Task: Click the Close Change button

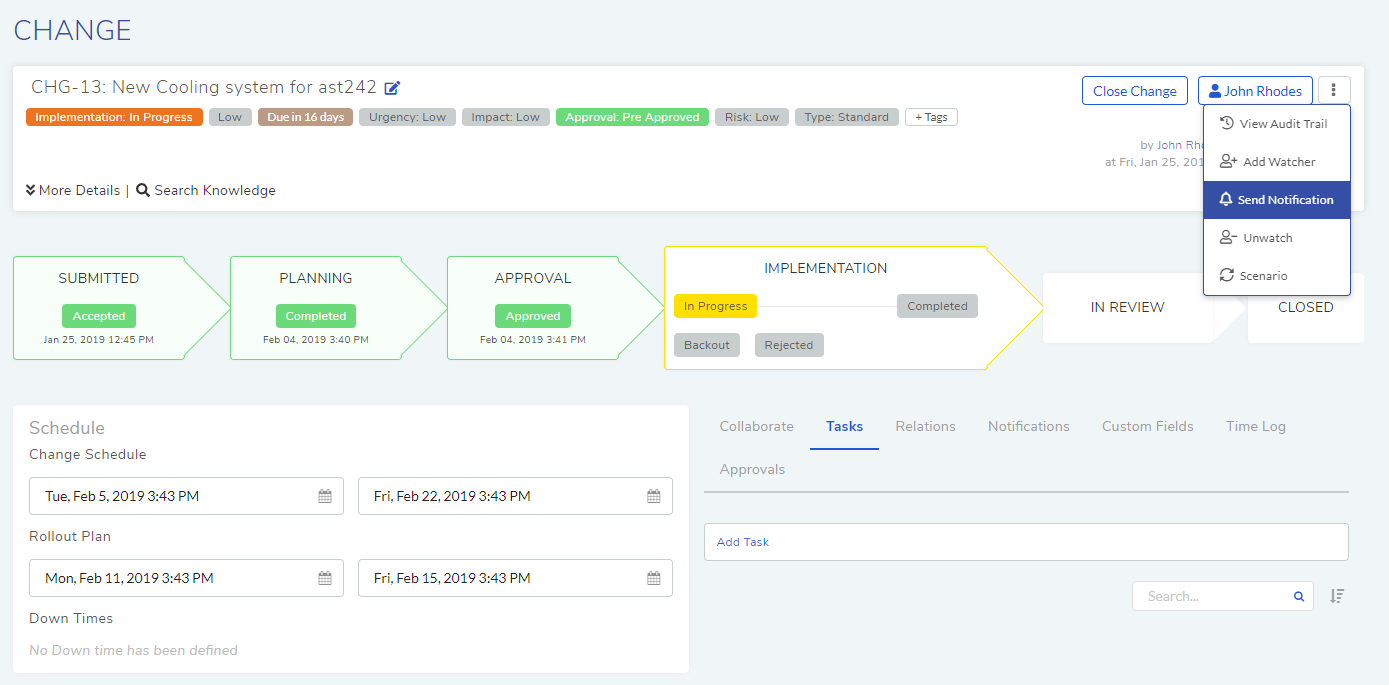Action: [x=1135, y=91]
